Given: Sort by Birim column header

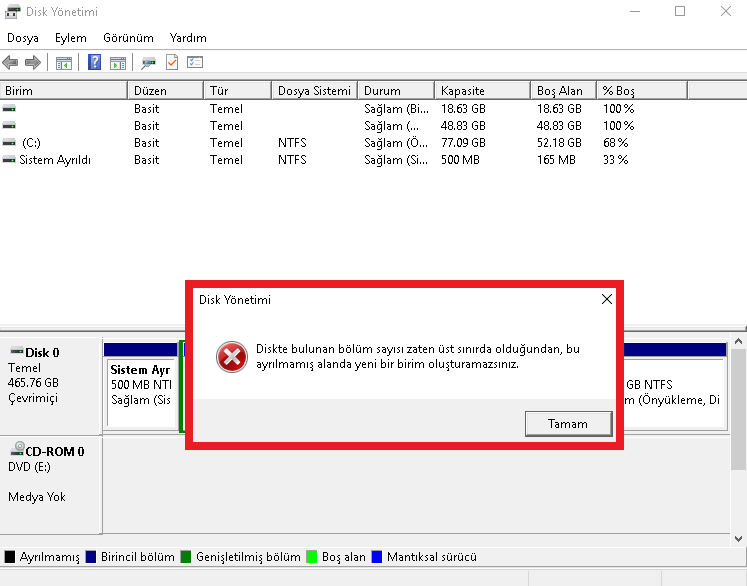Looking at the screenshot, I should 63,91.
